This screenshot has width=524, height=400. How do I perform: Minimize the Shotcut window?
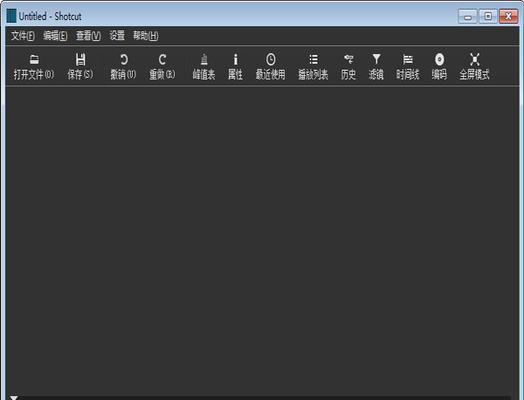tap(468, 16)
